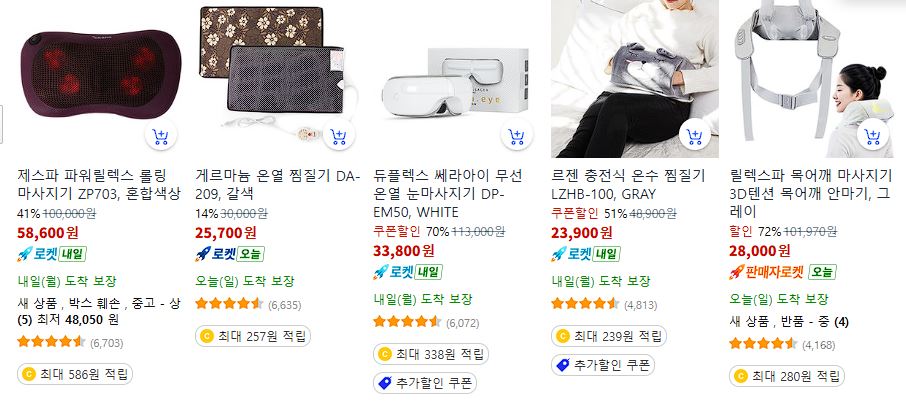Image resolution: width=906 pixels, height=415 pixels.
Task: Add 게르마늄 온열 찜질기 to cart
Action: pyautogui.click(x=339, y=136)
